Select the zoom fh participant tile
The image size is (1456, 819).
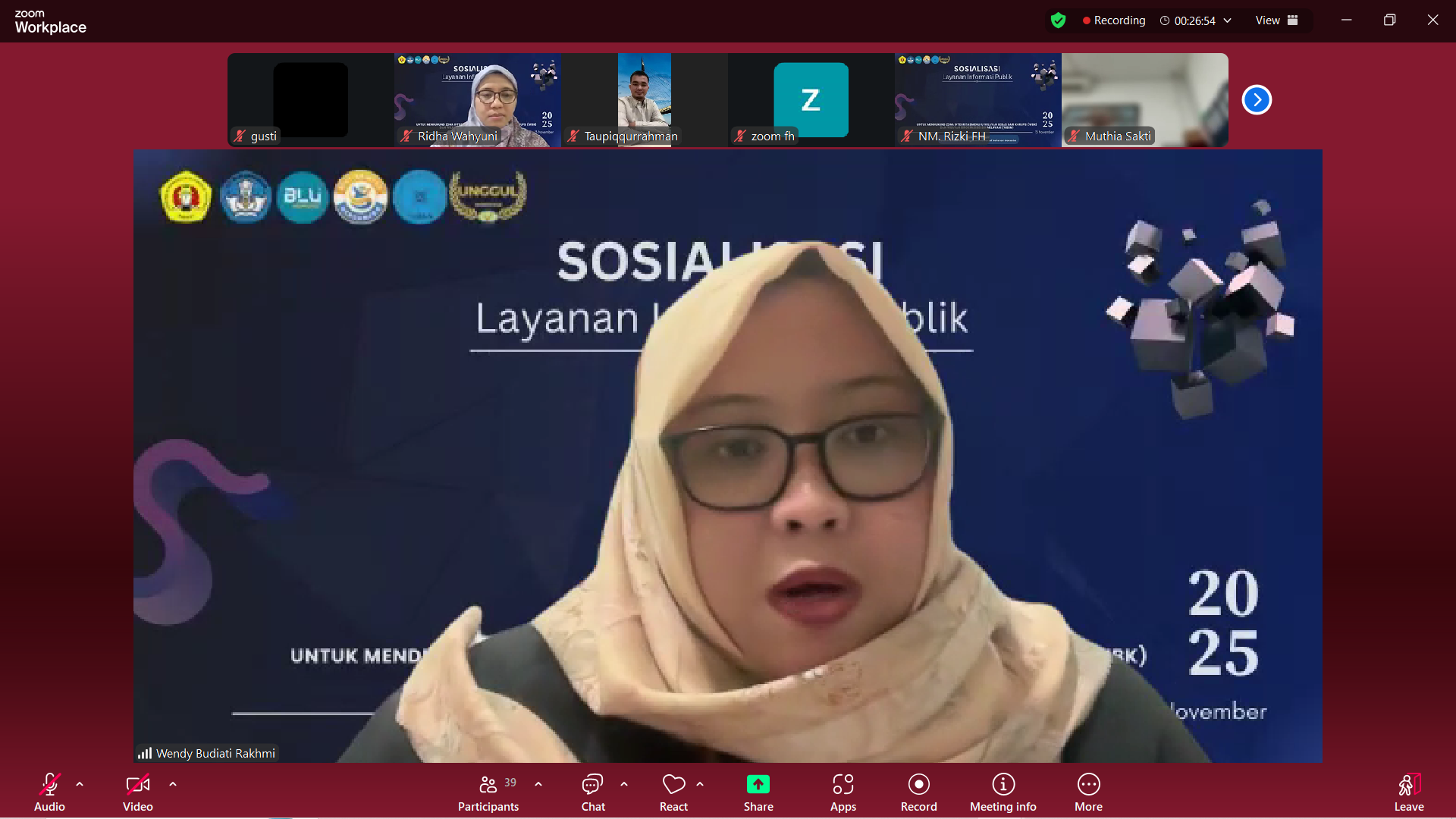[x=811, y=99]
